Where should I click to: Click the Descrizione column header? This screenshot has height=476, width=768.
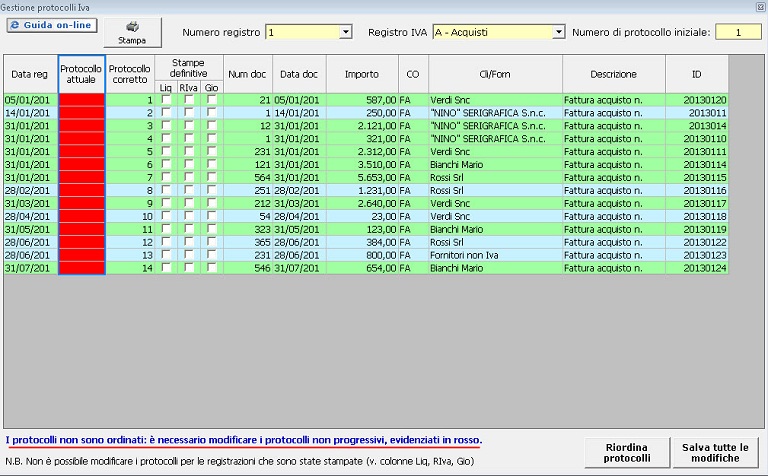[x=613, y=74]
